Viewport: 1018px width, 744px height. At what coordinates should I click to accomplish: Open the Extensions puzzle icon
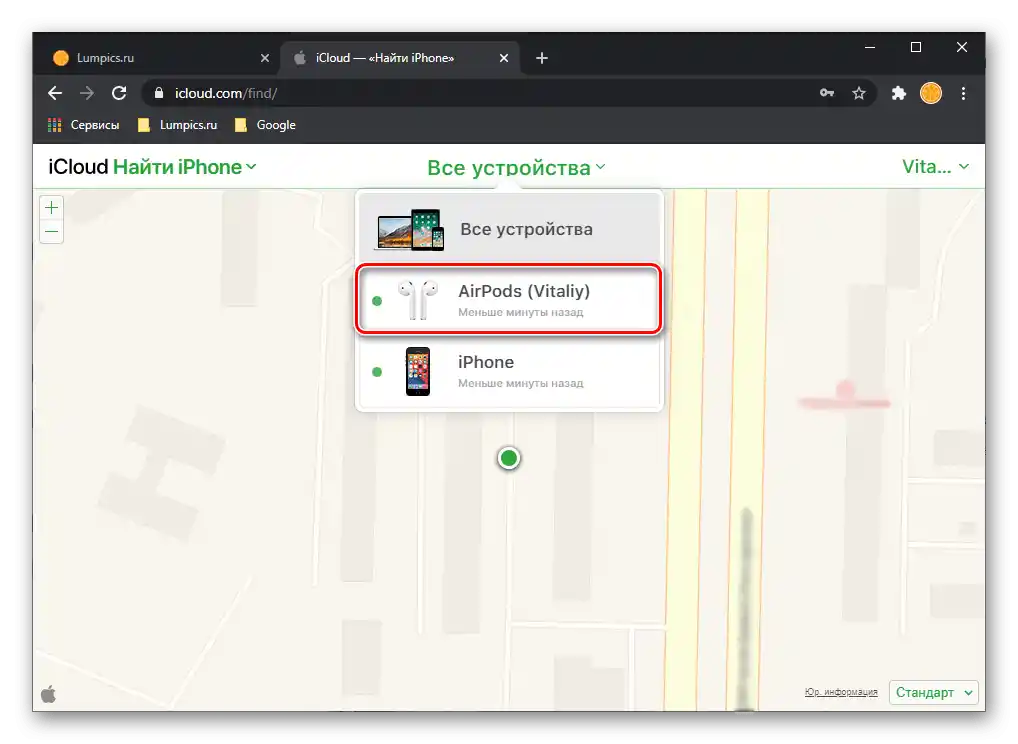899,93
